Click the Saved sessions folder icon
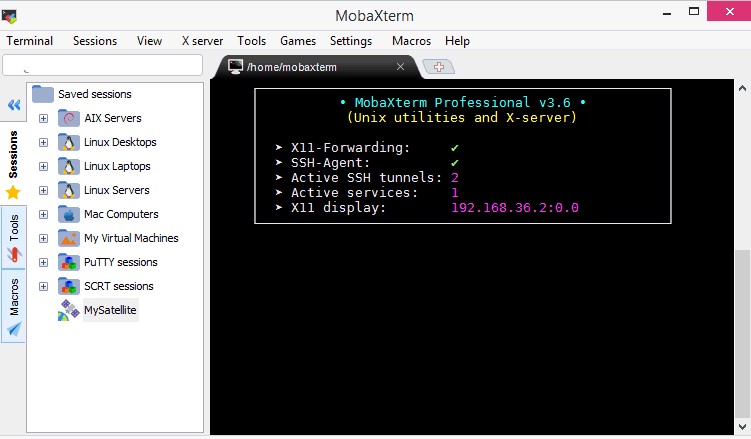 coord(43,94)
